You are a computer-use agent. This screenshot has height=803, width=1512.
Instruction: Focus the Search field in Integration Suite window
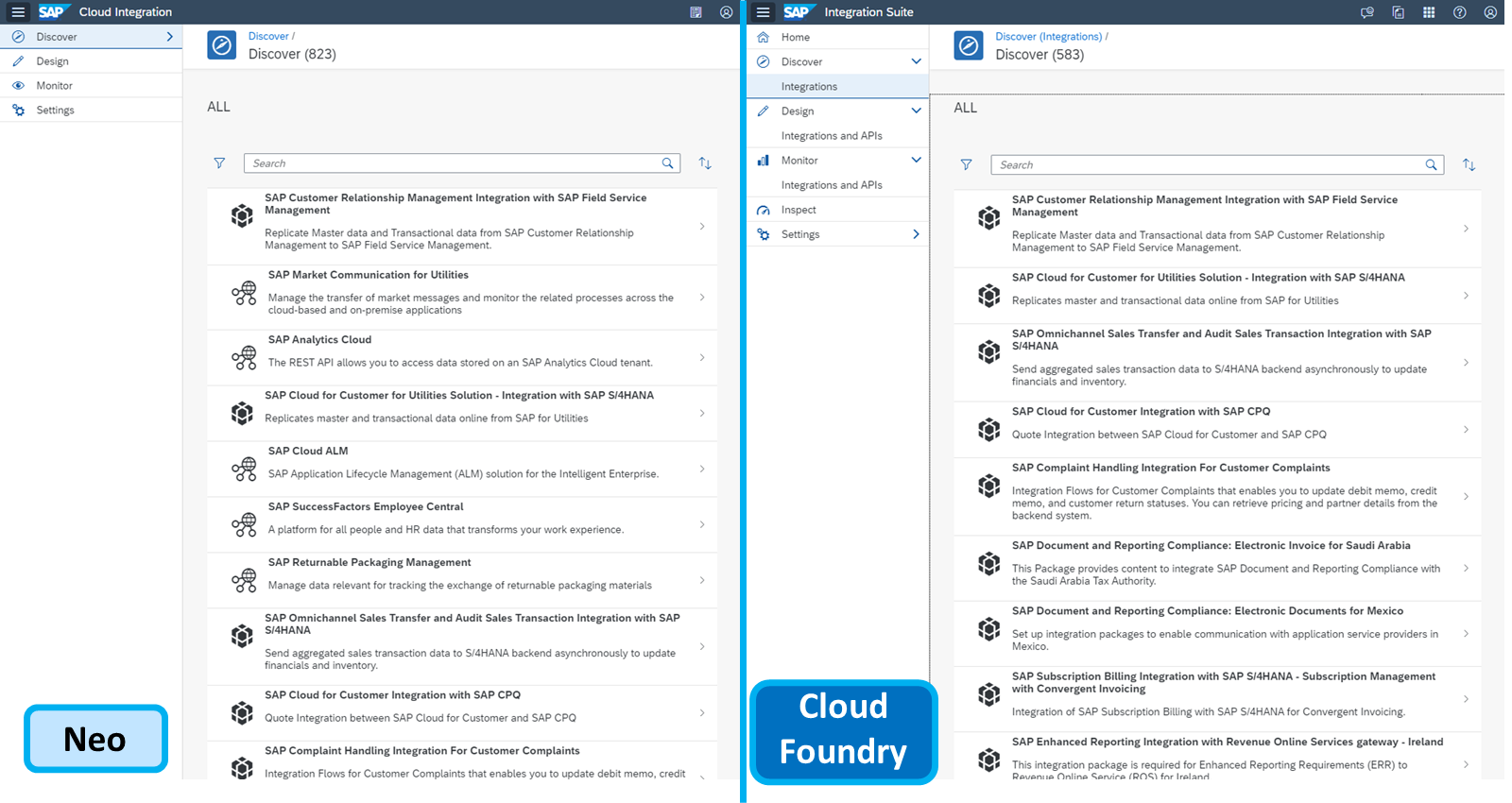[x=1217, y=165]
